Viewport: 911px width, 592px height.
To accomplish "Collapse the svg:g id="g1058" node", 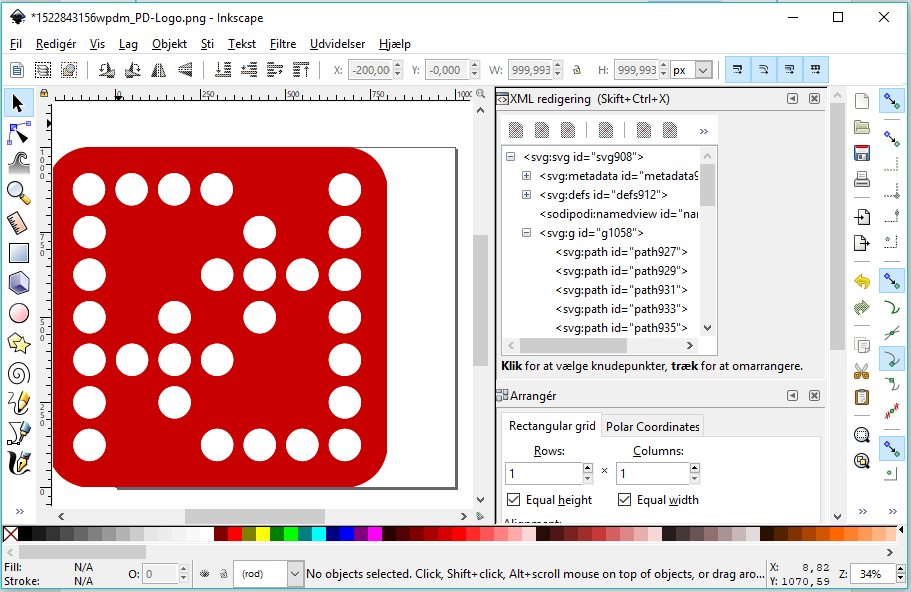I will pos(526,233).
